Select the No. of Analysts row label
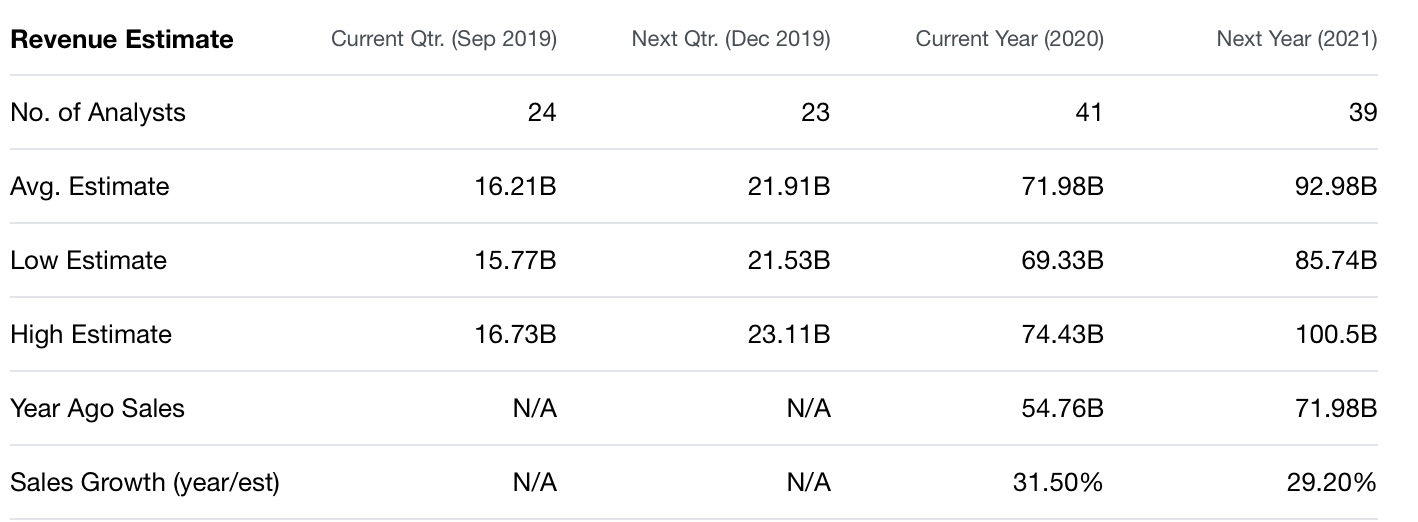Screen dimensions: 1418x522 pyautogui.click(x=98, y=113)
